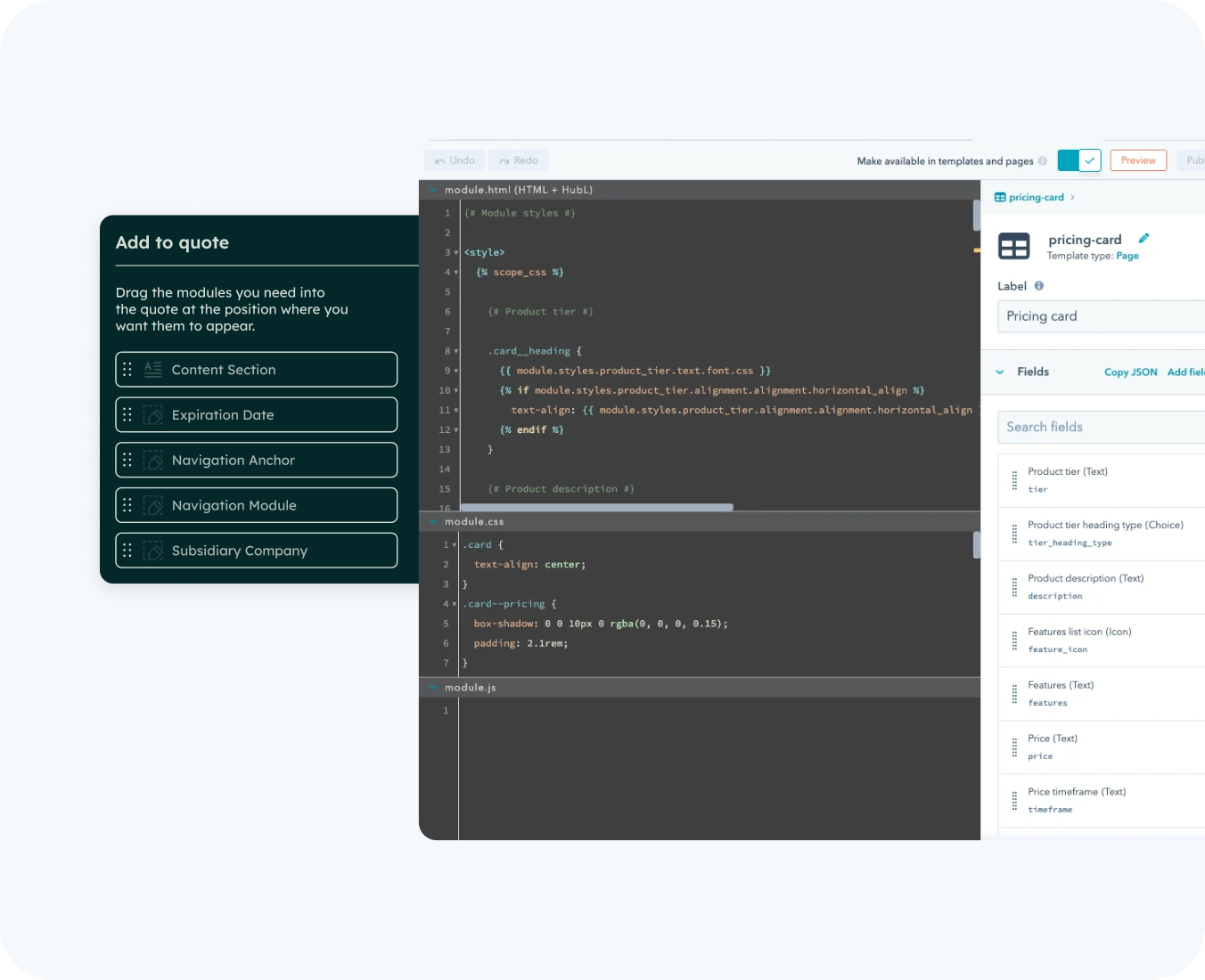Click the Navigation Module row
Screen dimensions: 1205x980
pos(257,505)
